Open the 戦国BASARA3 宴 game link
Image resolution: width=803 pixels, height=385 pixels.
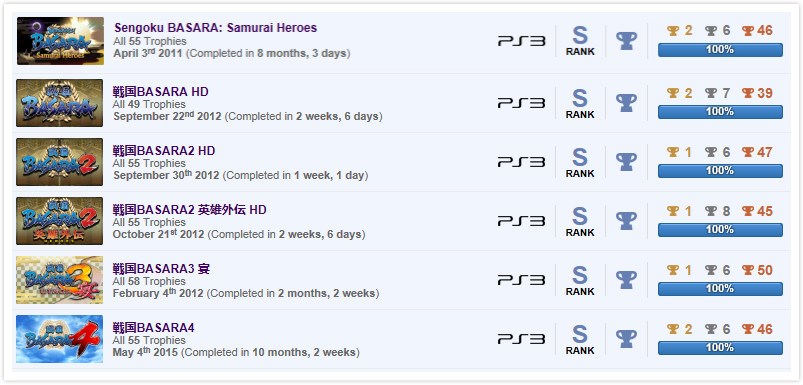[161, 269]
